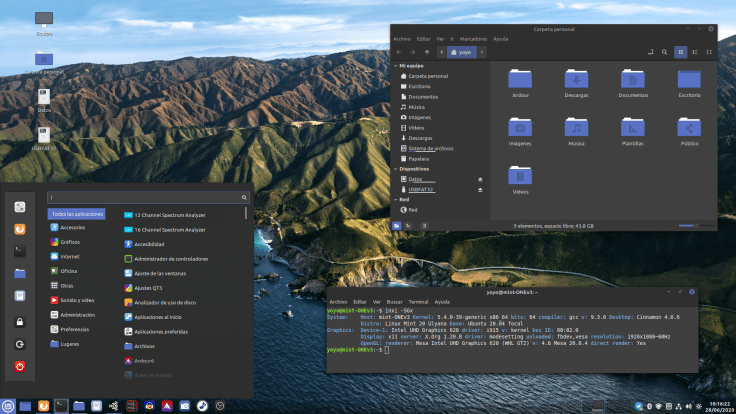Launch Ardour6 from the applications list
Screen dimensions: 736x414
144,360
